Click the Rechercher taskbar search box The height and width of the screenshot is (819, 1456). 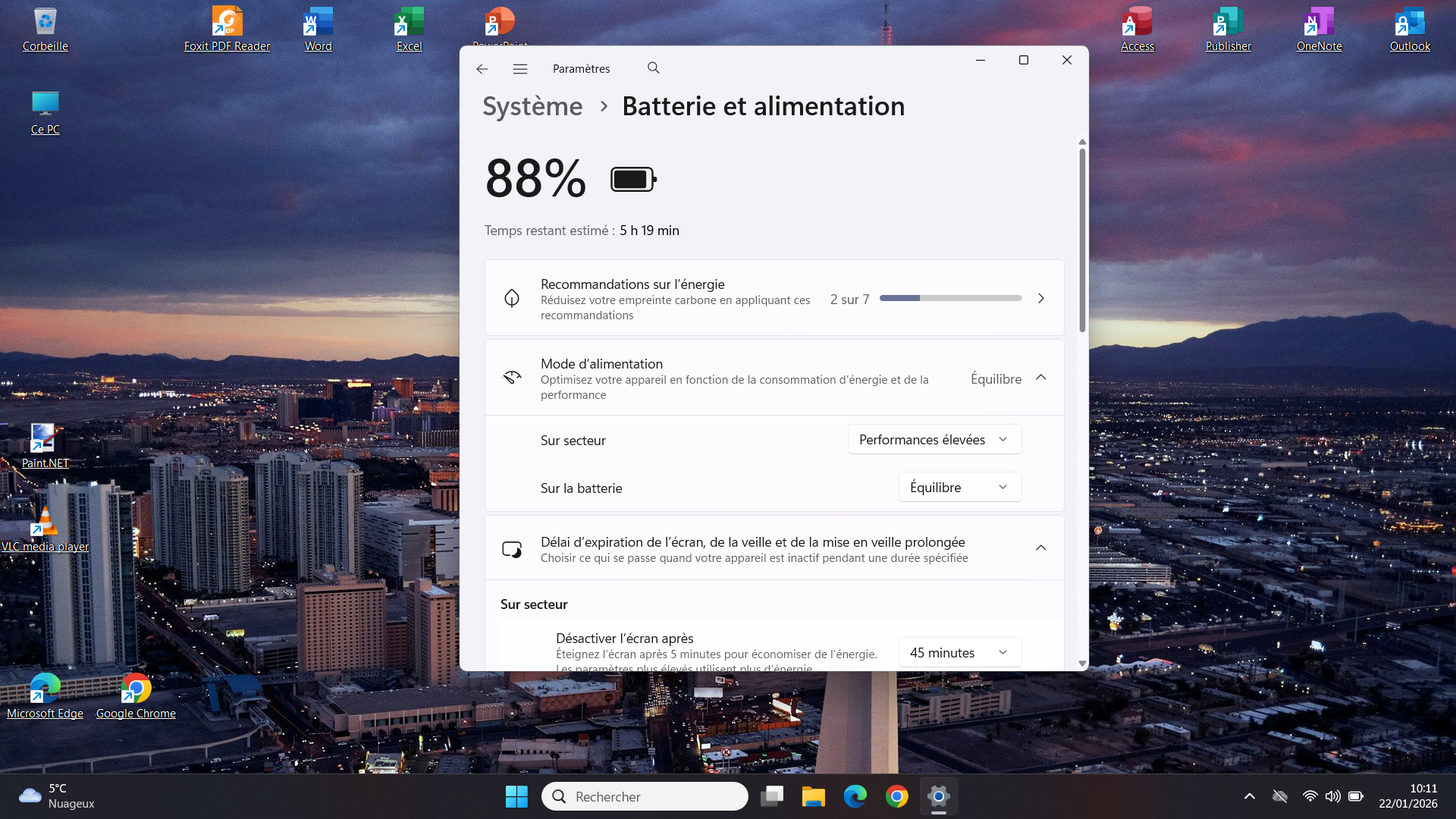click(x=645, y=796)
